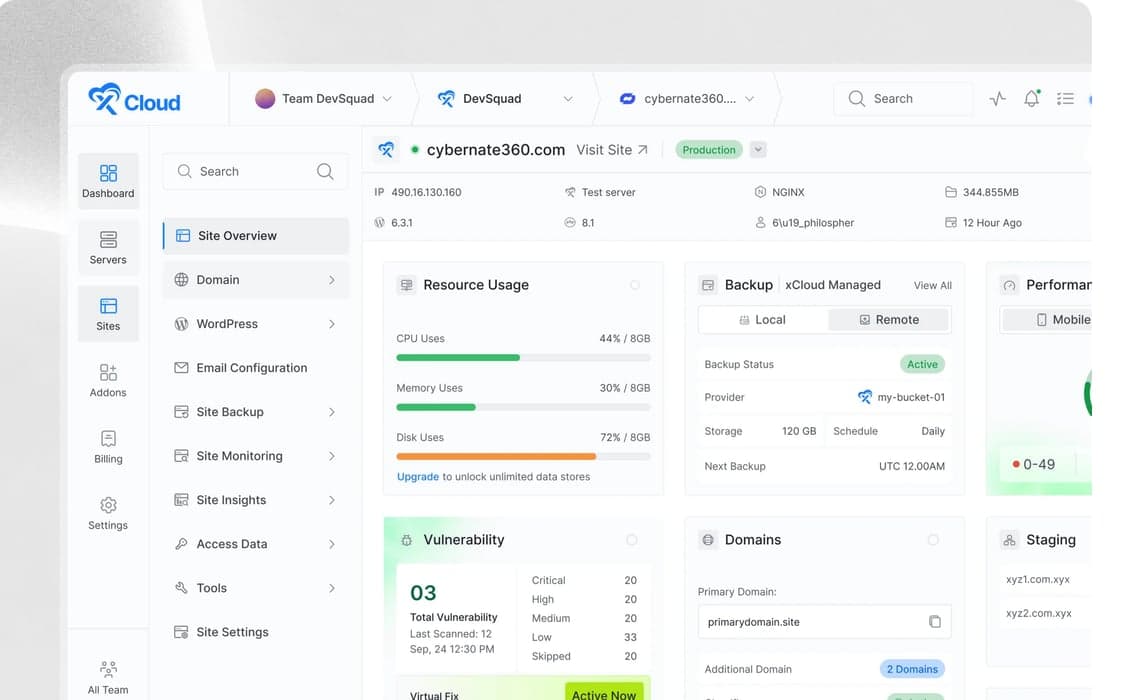Switch to the Local backup tab
The width and height of the screenshot is (1140, 700).
pyautogui.click(x=763, y=320)
